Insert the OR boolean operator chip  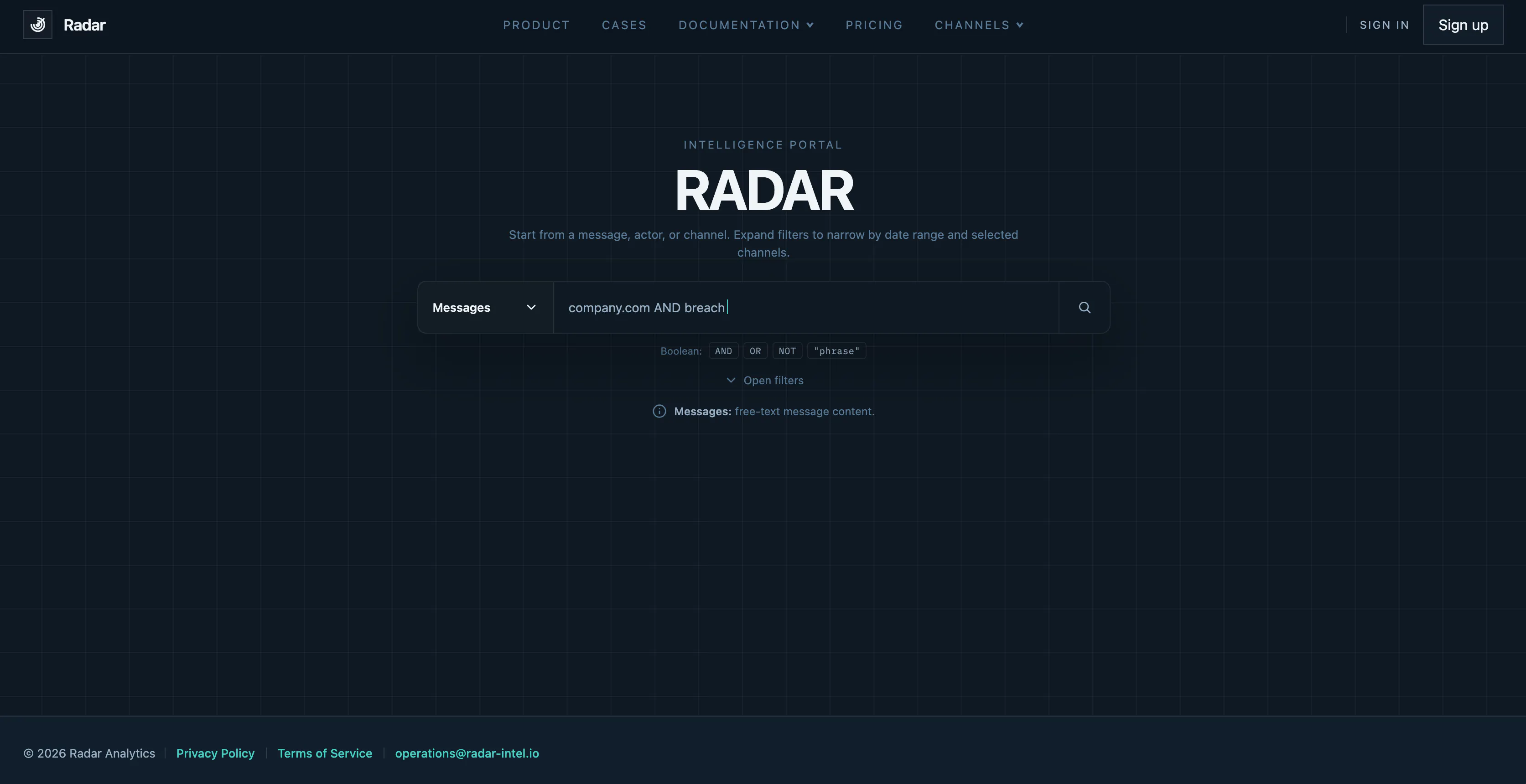coord(755,351)
